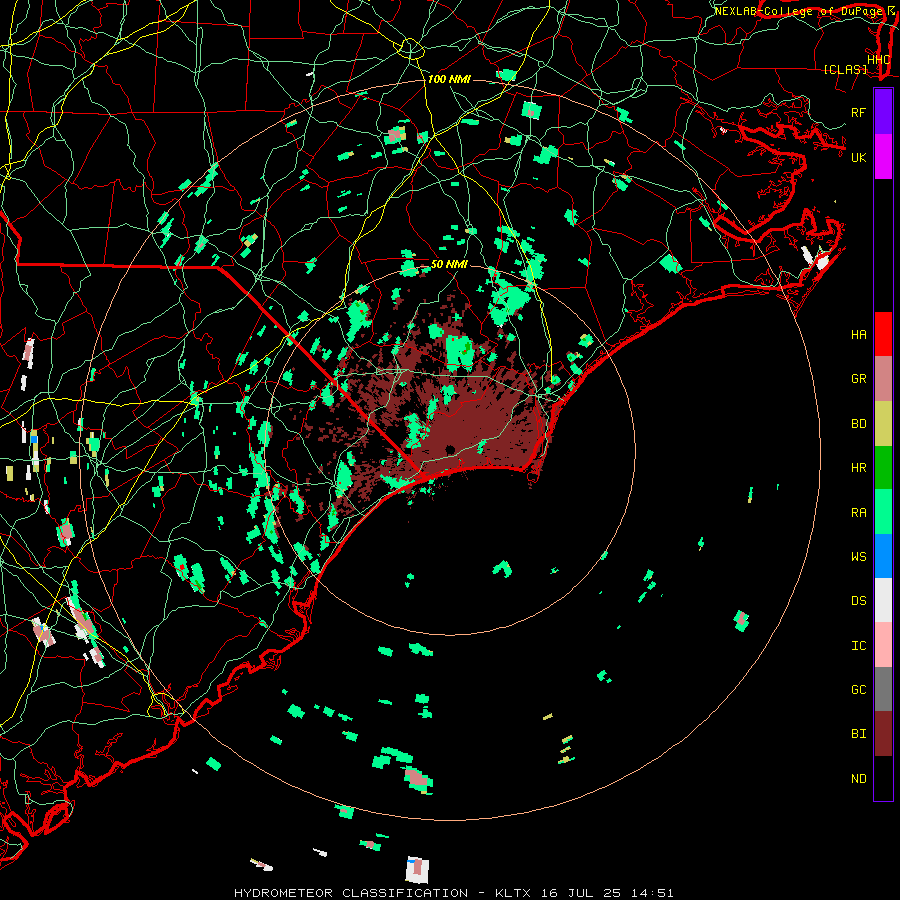Choose the gray GC legend swatch
Image resolution: width=900 pixels, height=900 pixels.
(883, 689)
